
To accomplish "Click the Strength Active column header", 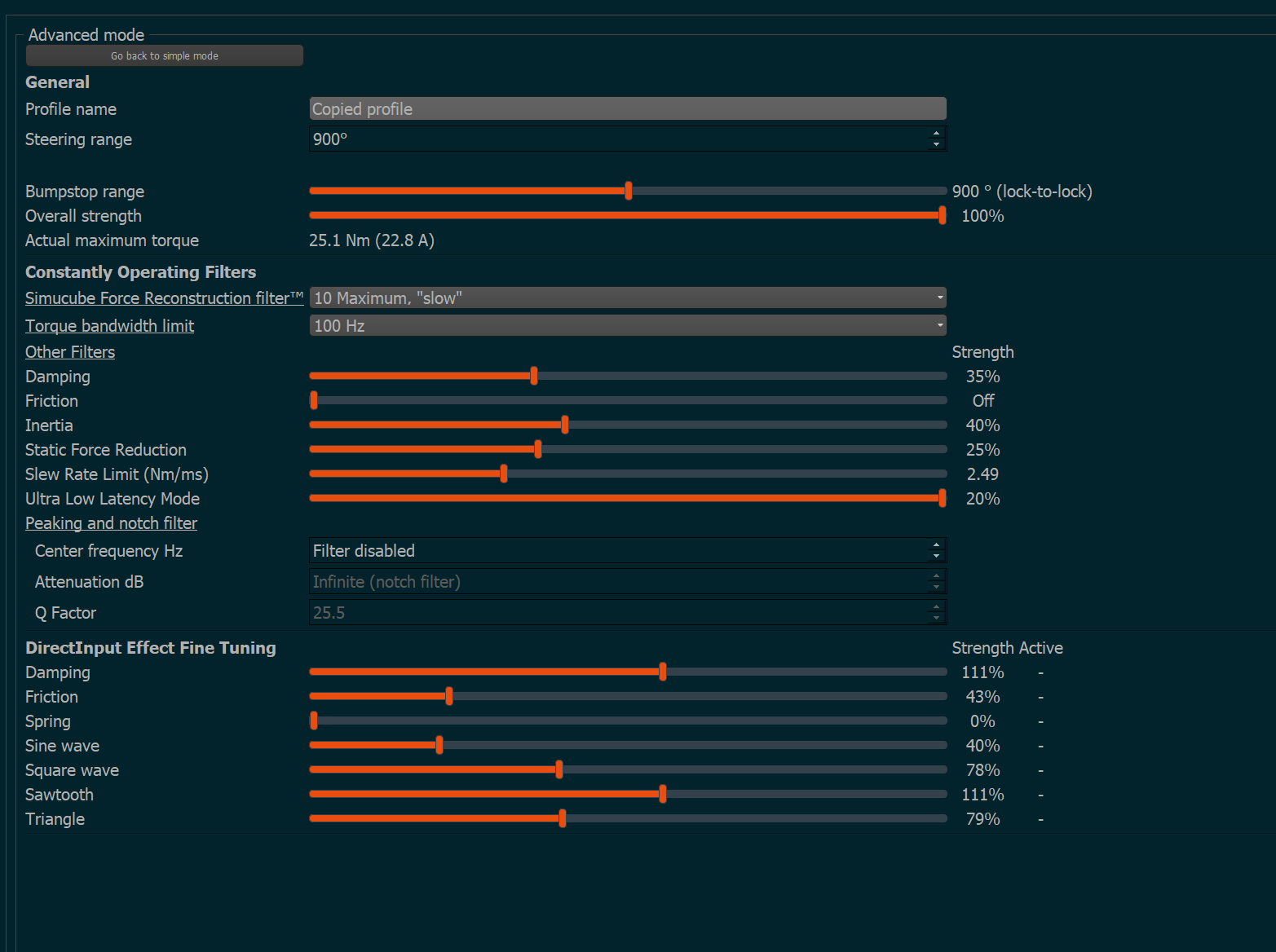I will tap(1007, 648).
